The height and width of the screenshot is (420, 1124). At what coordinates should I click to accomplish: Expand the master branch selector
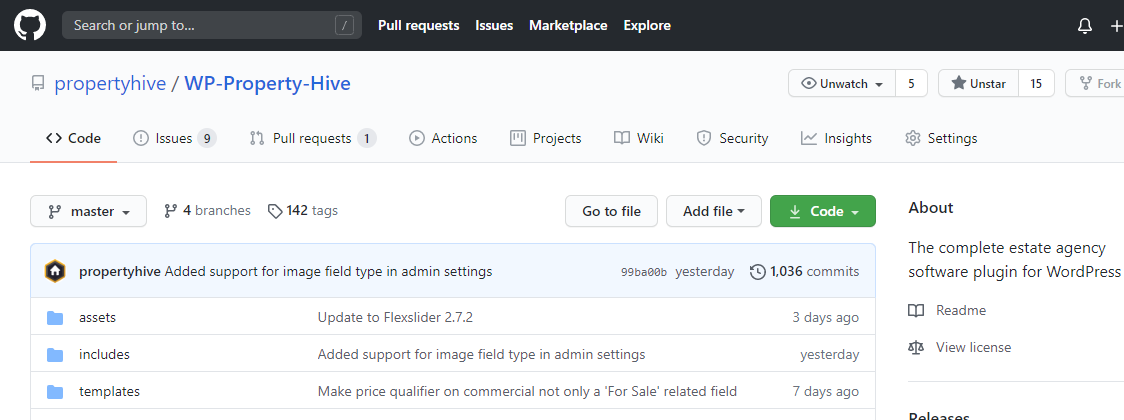coord(89,212)
